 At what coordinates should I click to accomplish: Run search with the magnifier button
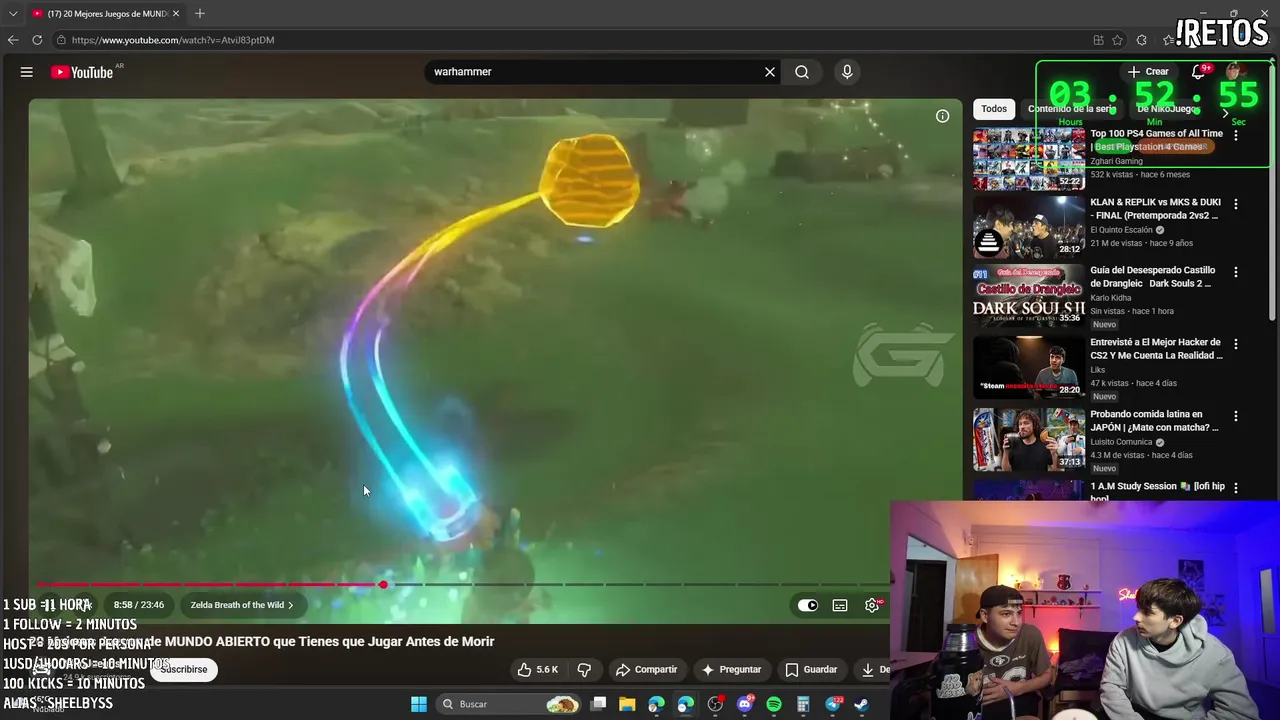pos(802,72)
